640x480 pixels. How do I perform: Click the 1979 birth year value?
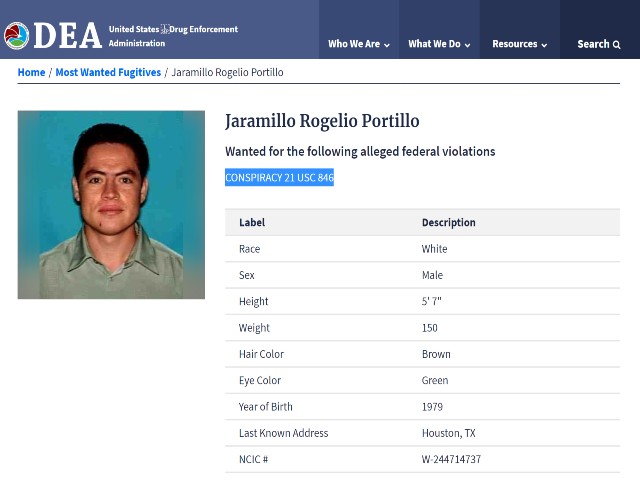[x=432, y=407]
